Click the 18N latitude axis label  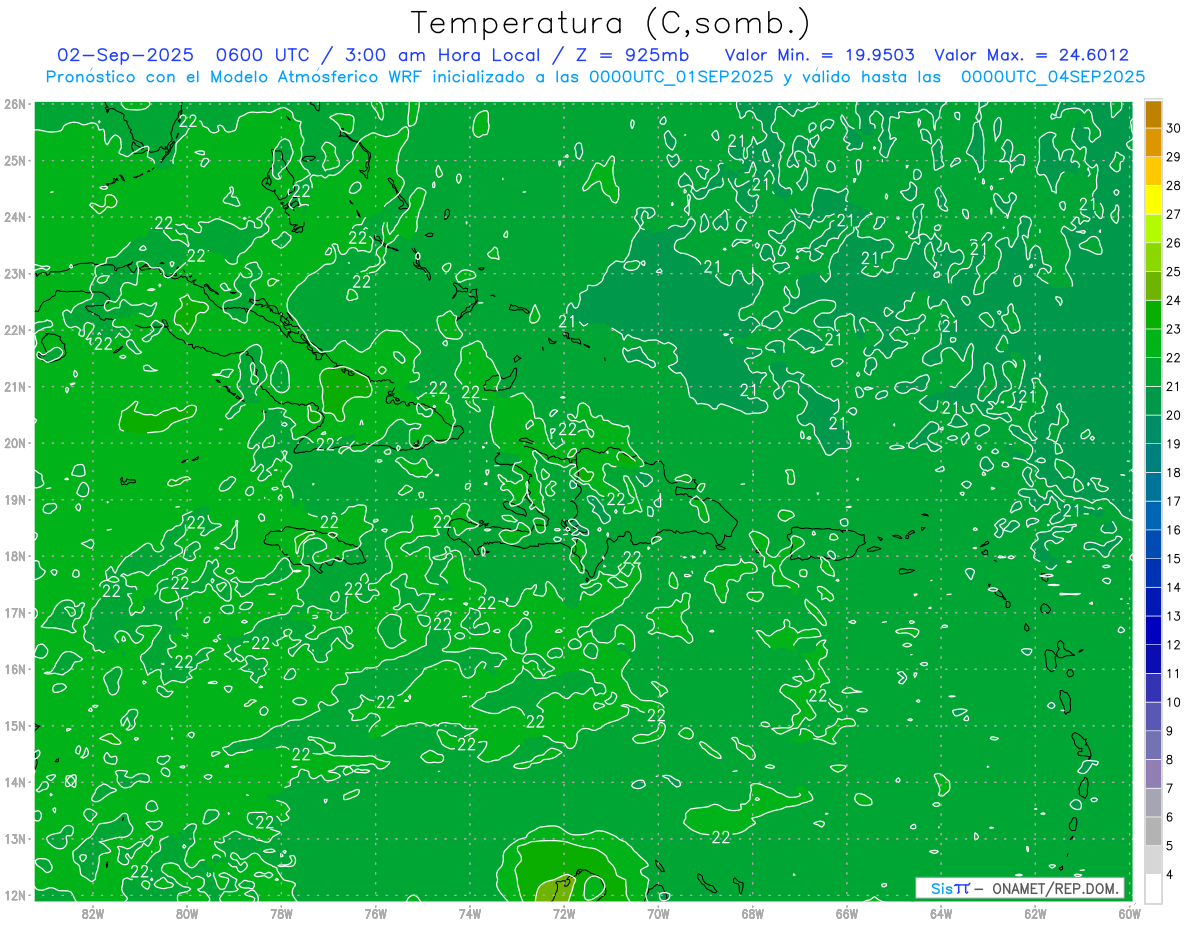(15, 556)
